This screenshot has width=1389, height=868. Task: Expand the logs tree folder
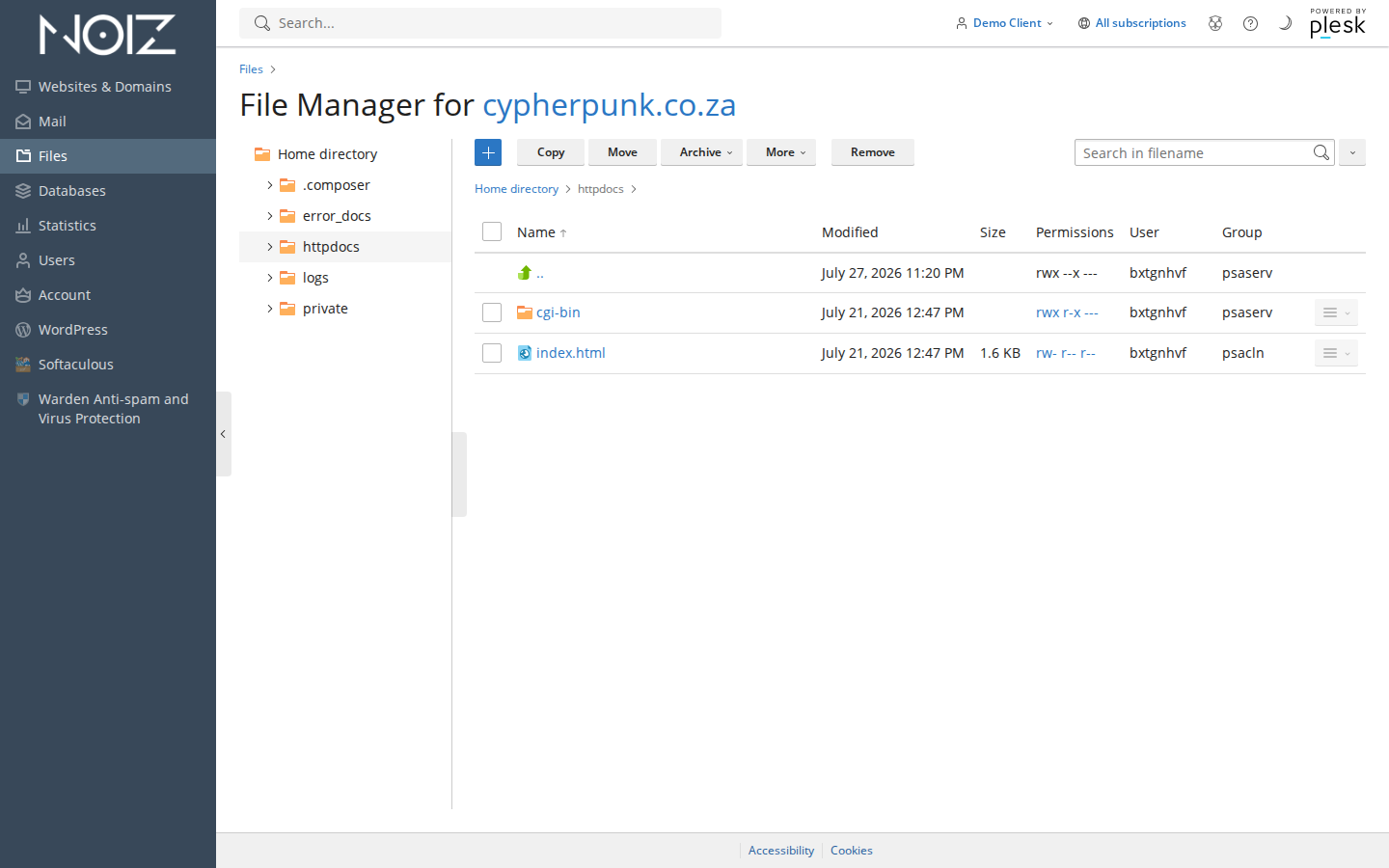[270, 278]
